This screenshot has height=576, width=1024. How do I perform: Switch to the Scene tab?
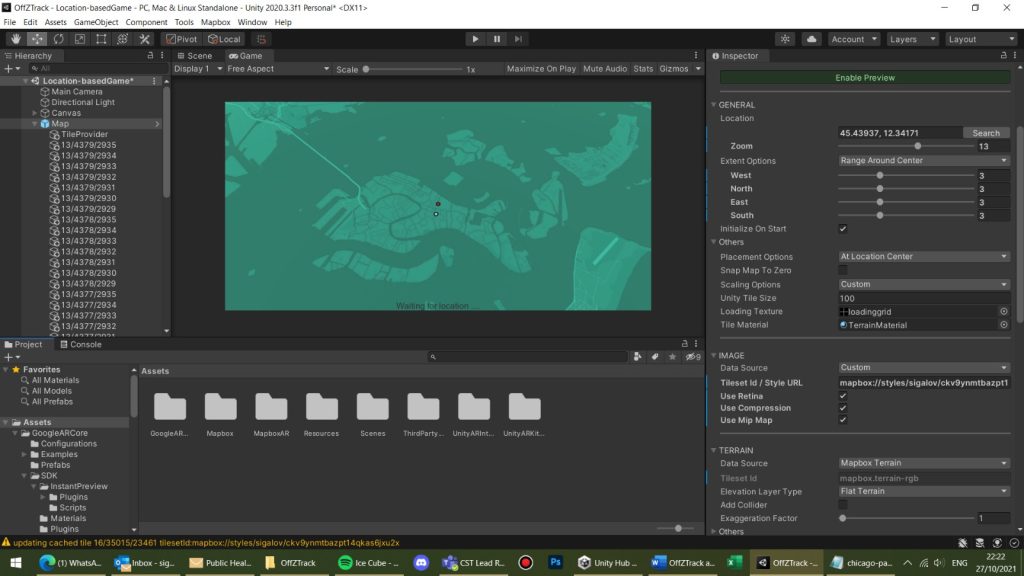[x=195, y=56]
